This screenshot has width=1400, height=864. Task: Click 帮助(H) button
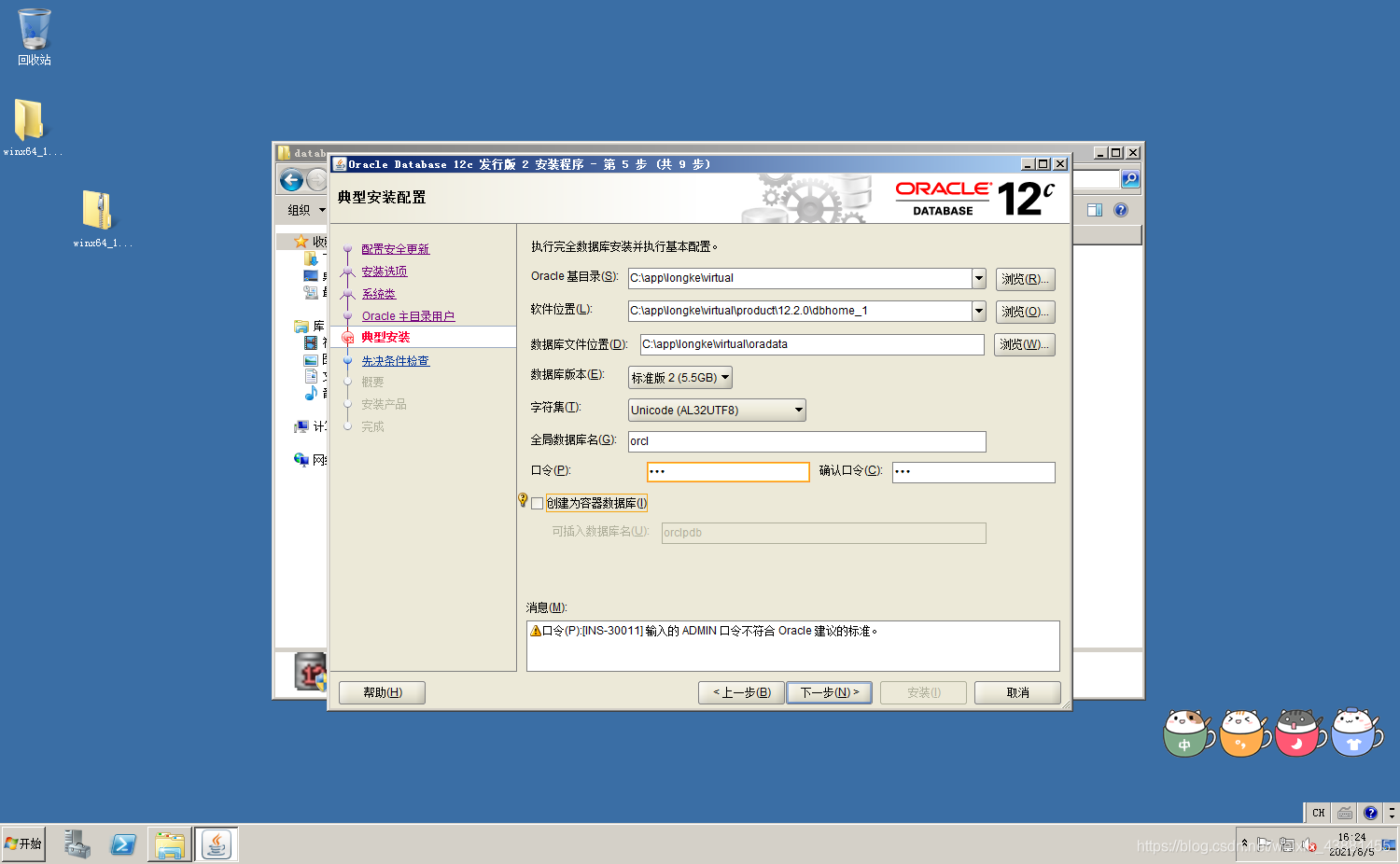tap(382, 692)
